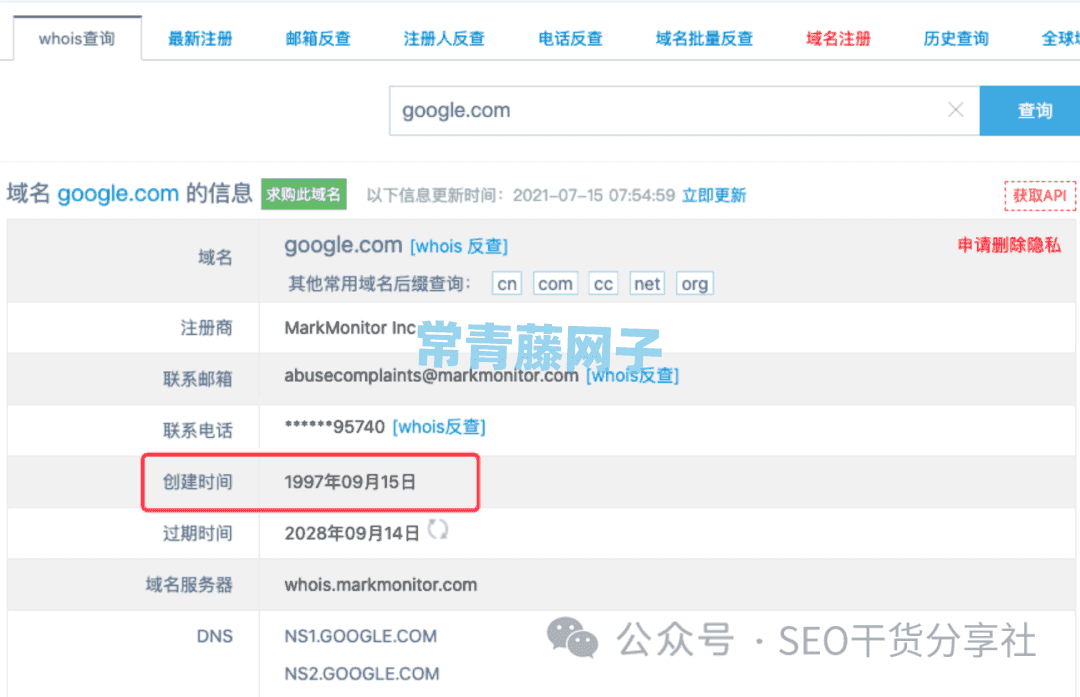Image resolution: width=1080 pixels, height=697 pixels.
Task: Select the cn suffix option
Action: pyautogui.click(x=507, y=284)
